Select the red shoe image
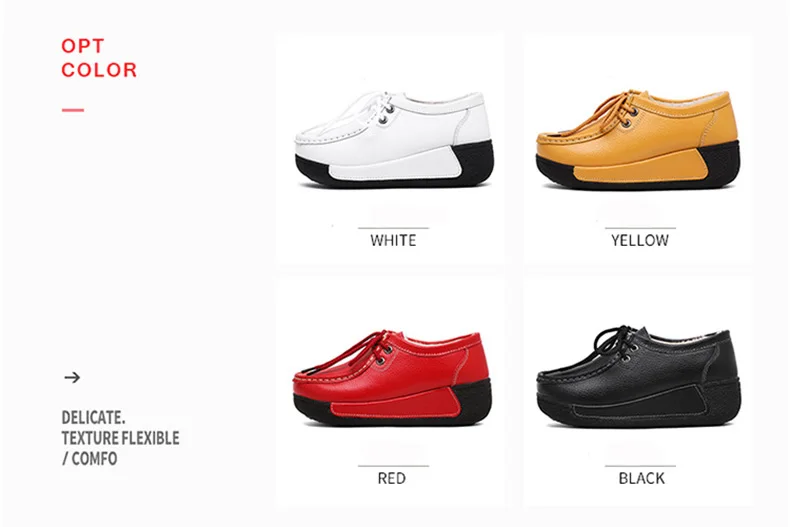790x527 pixels. point(392,378)
